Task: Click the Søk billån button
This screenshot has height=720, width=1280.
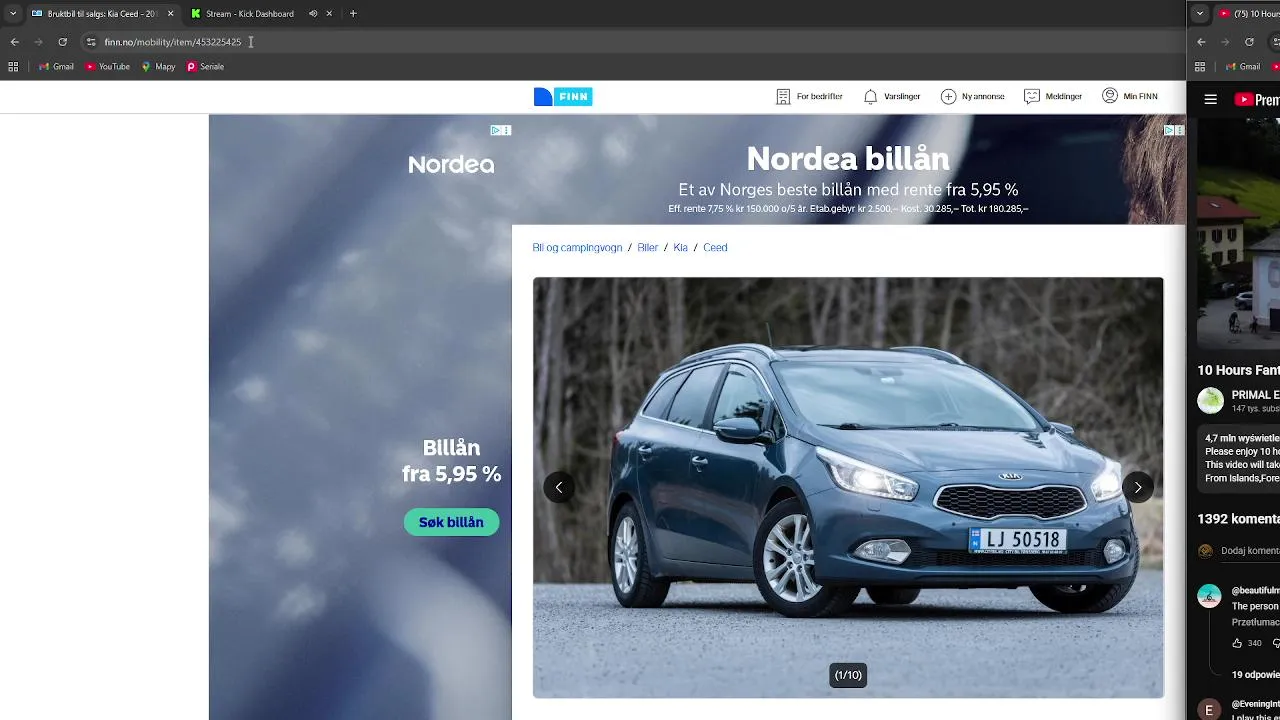Action: pos(451,522)
